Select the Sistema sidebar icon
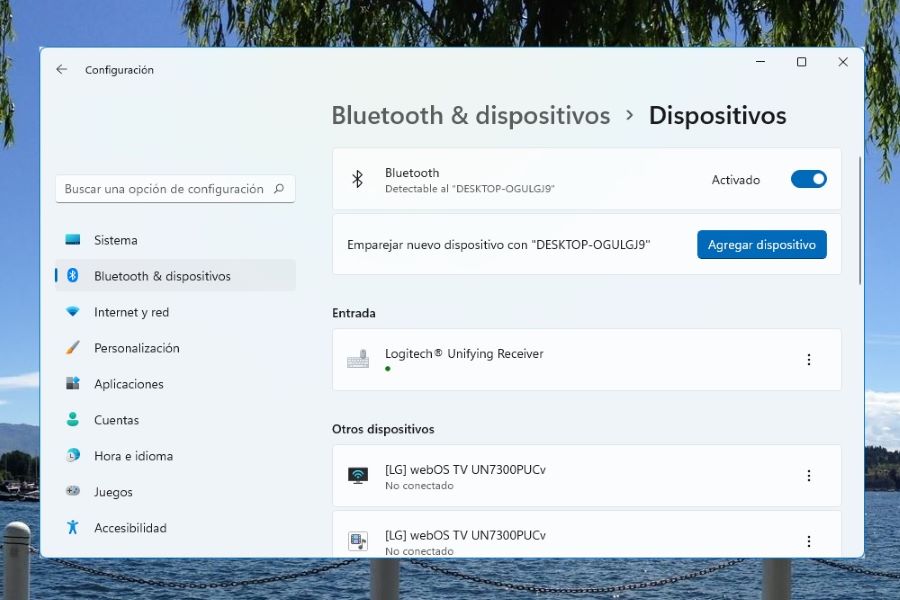 (73, 240)
